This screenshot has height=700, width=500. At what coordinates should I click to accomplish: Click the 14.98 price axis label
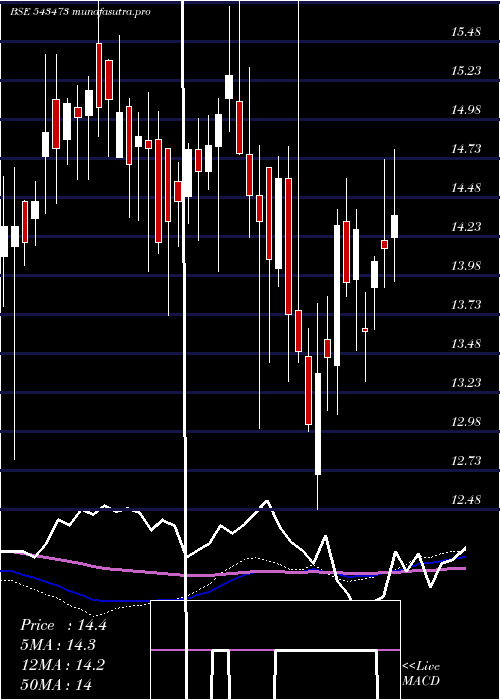click(466, 110)
